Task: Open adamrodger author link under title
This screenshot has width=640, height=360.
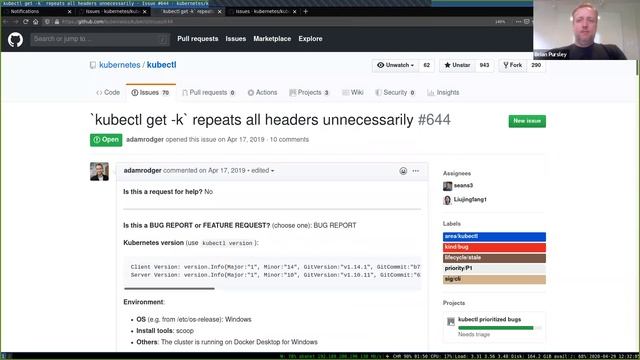Action: (x=145, y=140)
